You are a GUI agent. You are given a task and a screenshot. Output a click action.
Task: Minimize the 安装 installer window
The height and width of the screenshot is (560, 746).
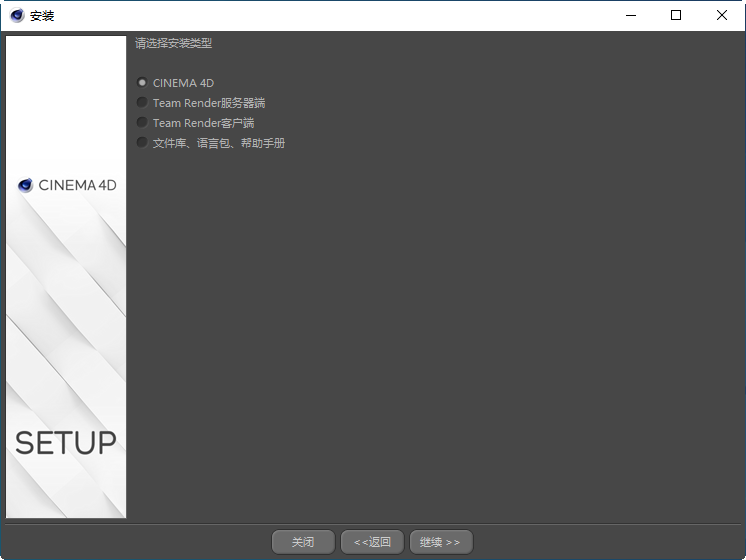630,15
